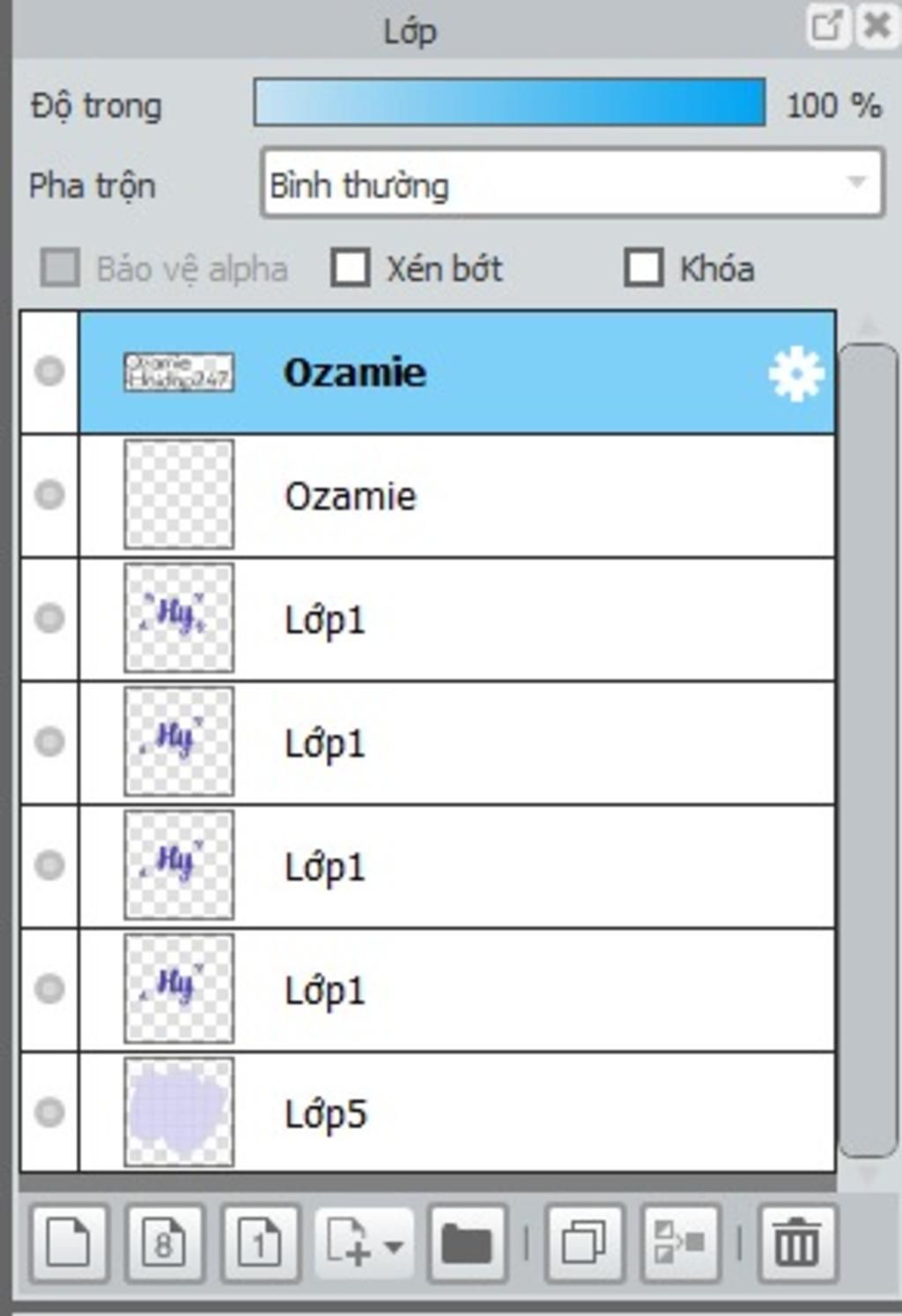Add a new color layer
This screenshot has width=902, height=1316.
pos(69,1243)
